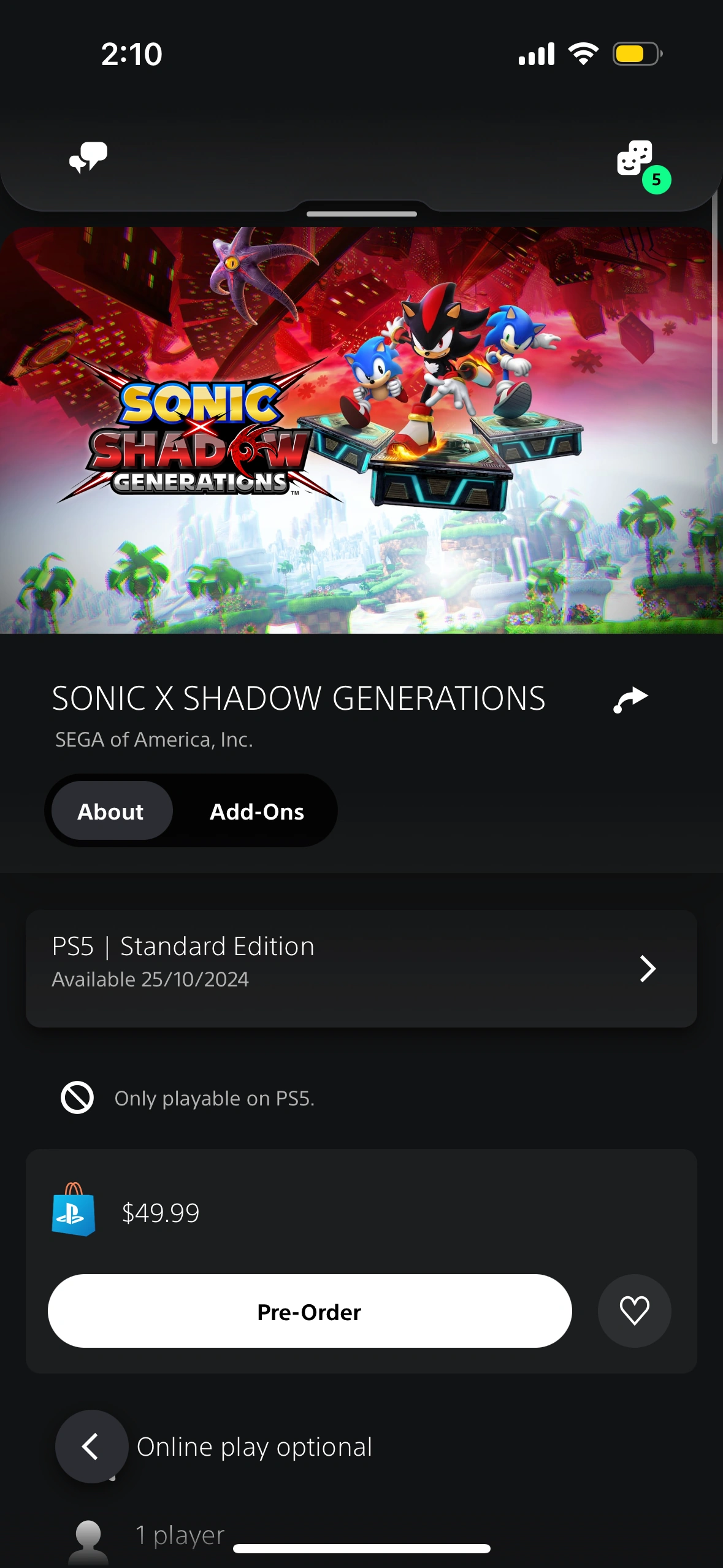Viewport: 723px width, 1568px height.
Task: Switch to the Add-Ons tab
Action: click(257, 811)
